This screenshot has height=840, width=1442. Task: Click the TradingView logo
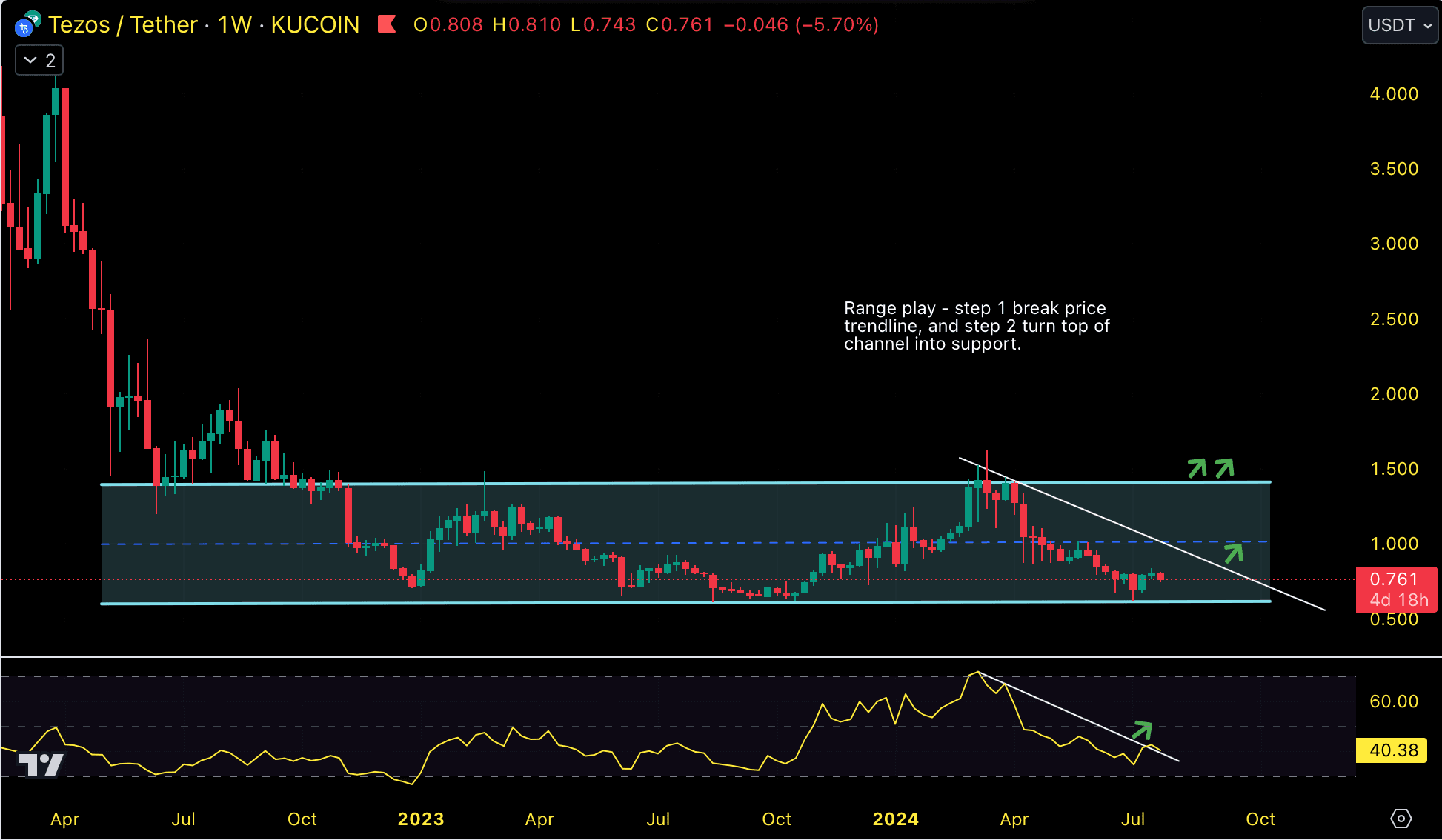click(41, 764)
